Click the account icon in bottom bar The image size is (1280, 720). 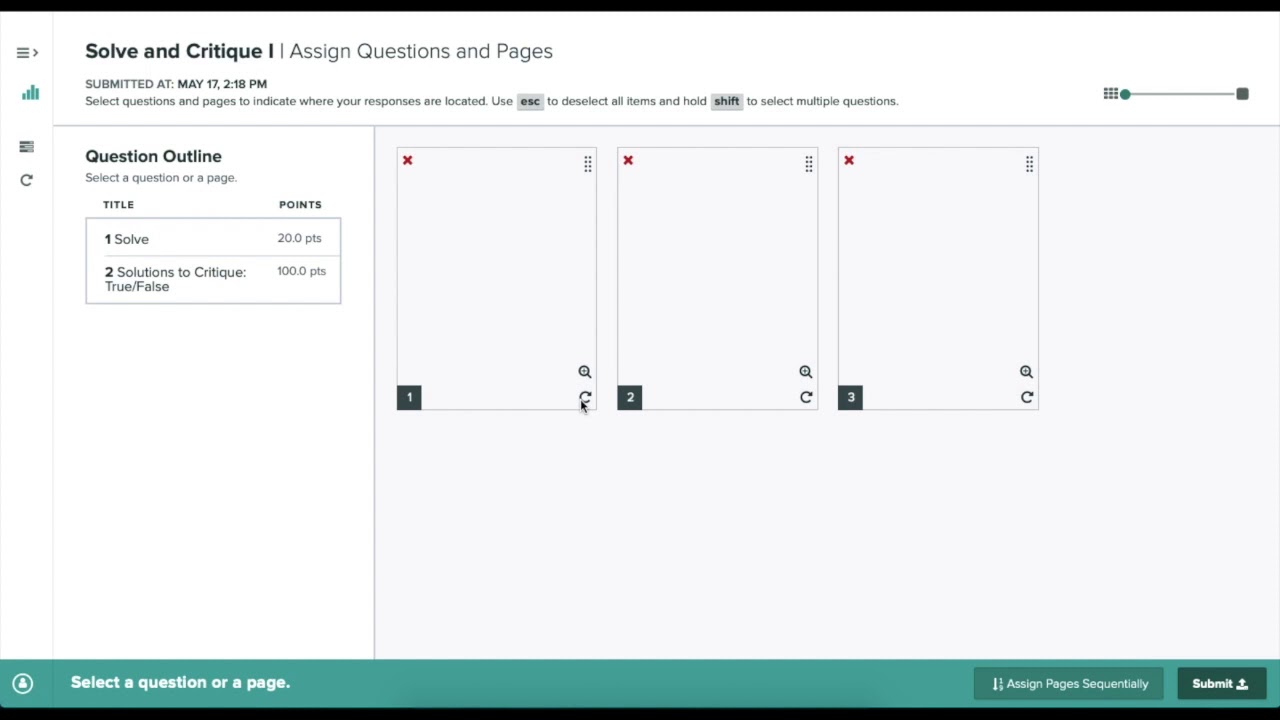[x=23, y=683]
